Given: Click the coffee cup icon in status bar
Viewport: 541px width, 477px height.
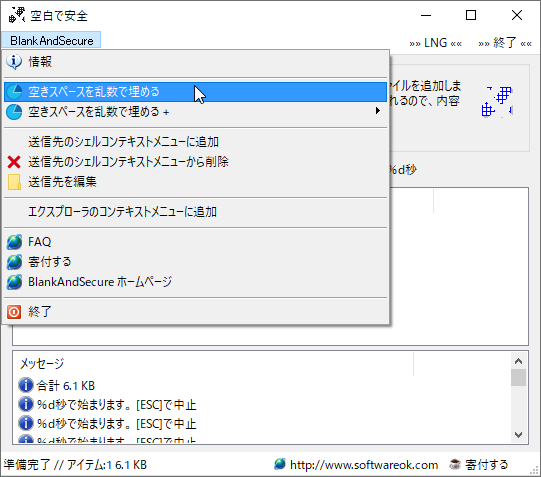Looking at the screenshot, I should click(x=455, y=465).
